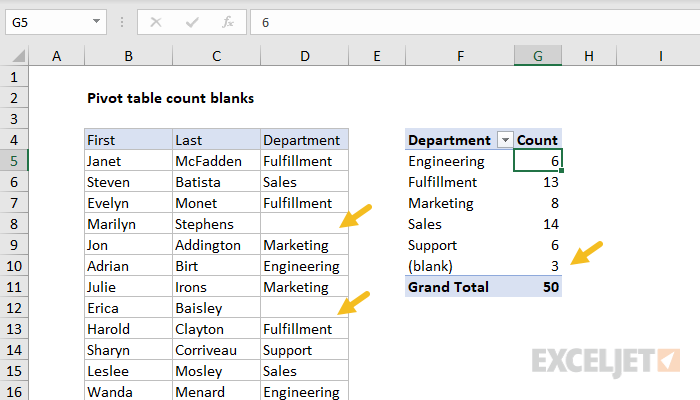Select the cell containing 'Addington'
700x400 pixels.
coord(216,245)
